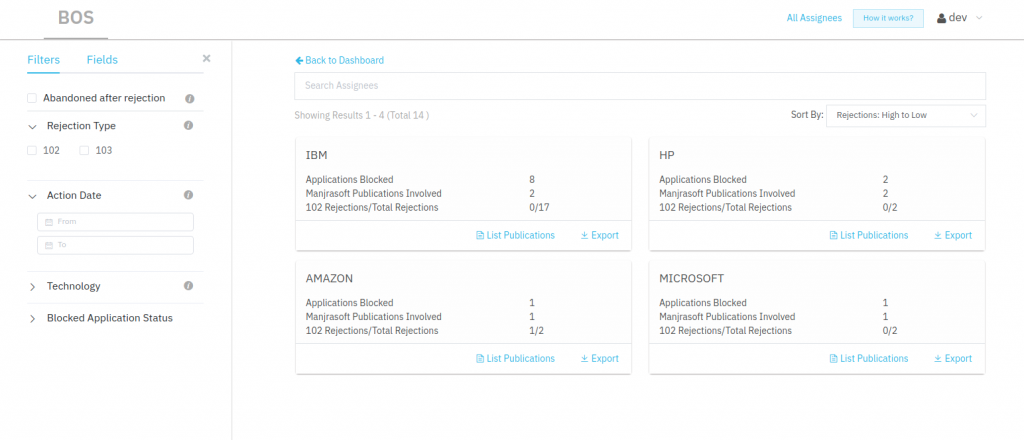Open the All Assignees link

pyautogui.click(x=814, y=18)
